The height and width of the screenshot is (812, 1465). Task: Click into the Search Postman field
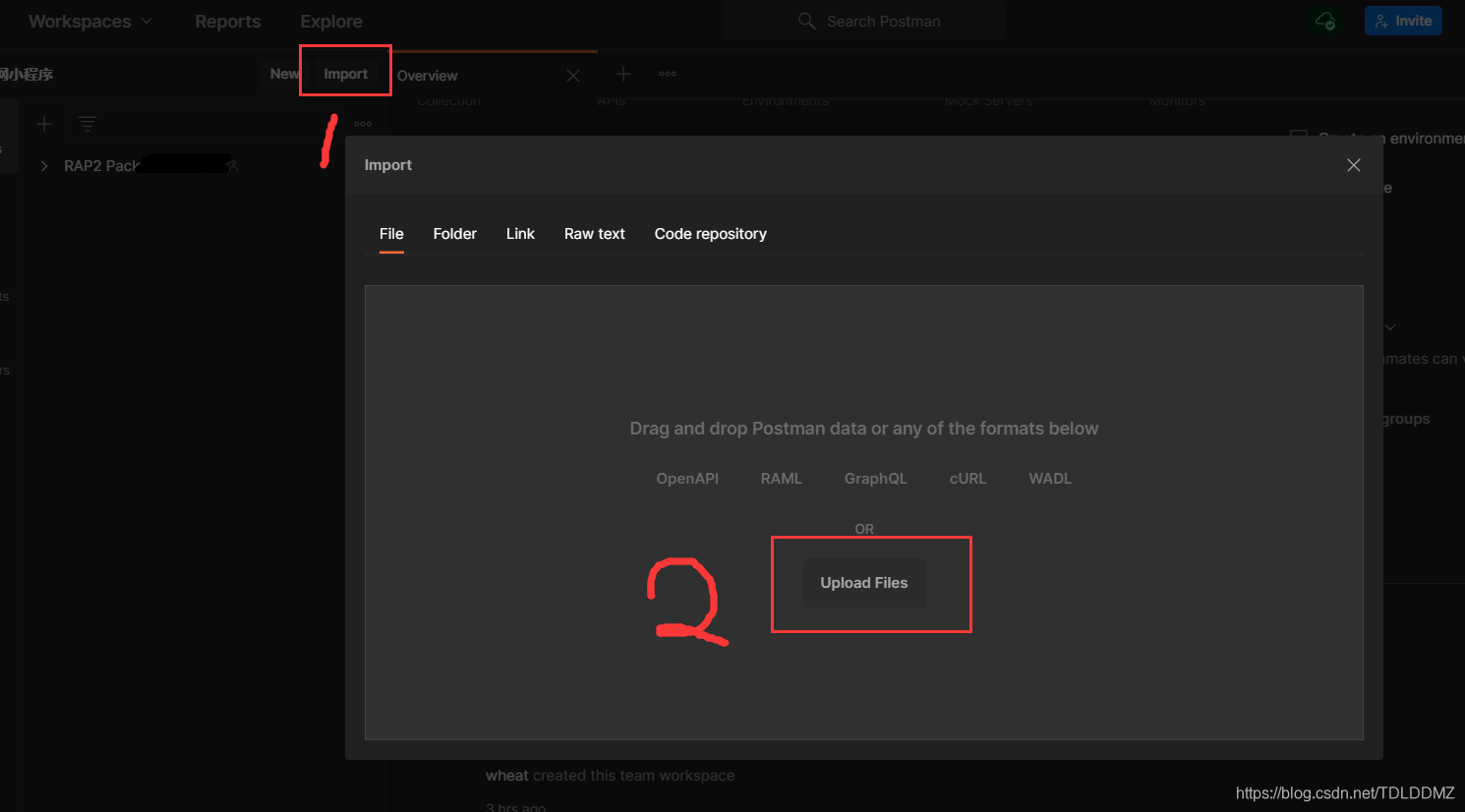click(864, 21)
